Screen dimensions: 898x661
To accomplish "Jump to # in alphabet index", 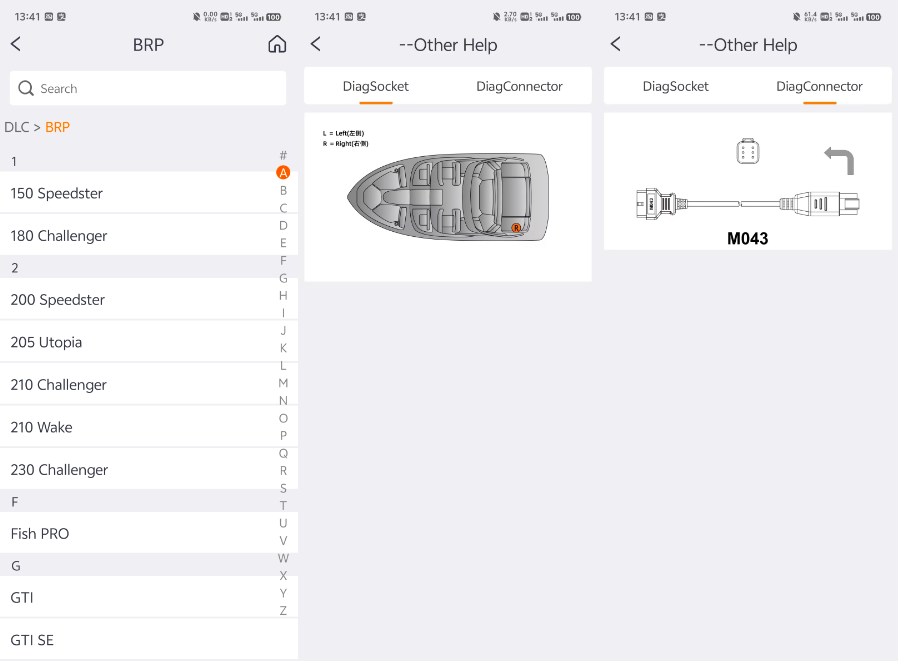I will pos(283,155).
